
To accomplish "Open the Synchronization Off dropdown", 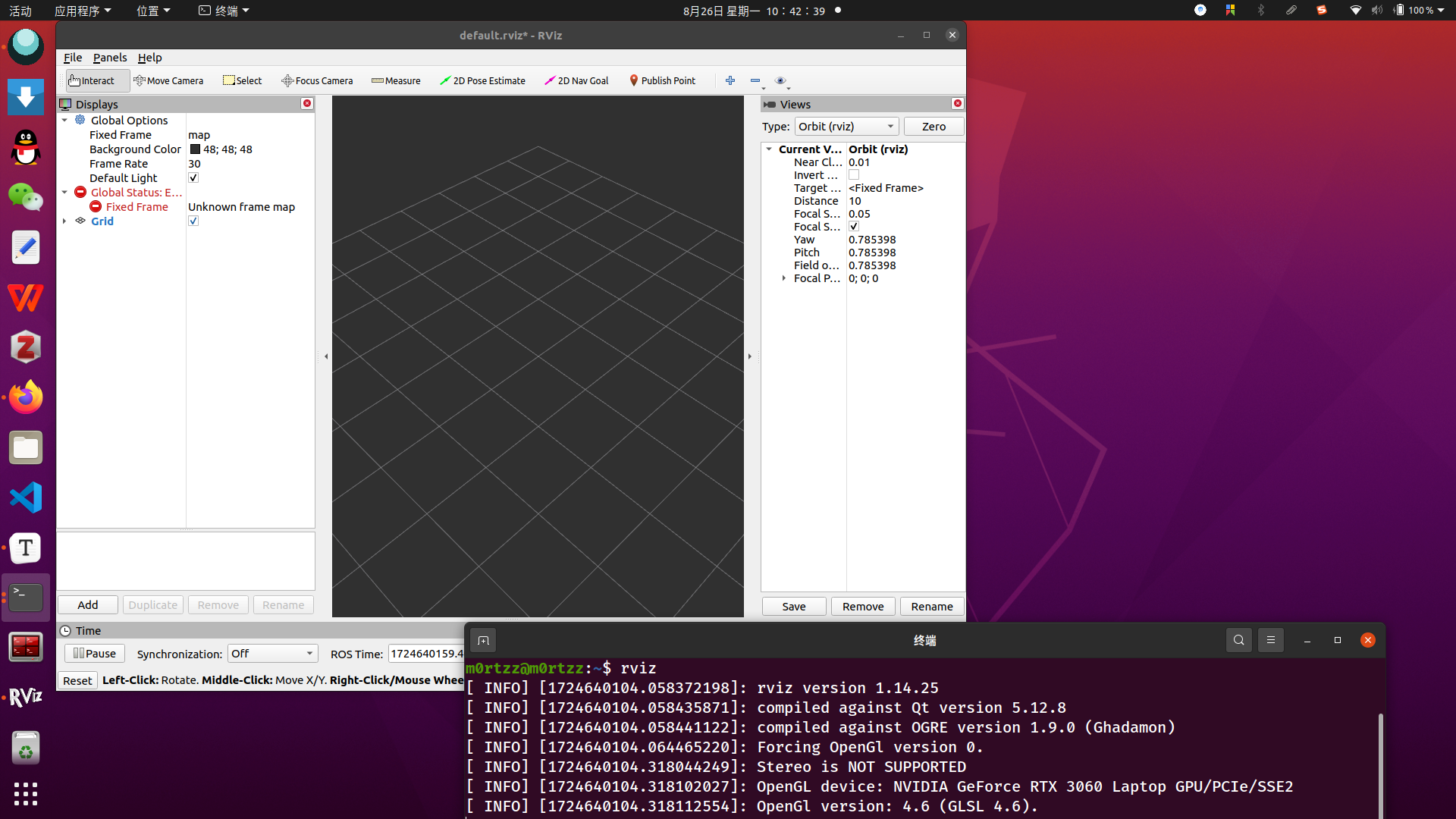I will pos(272,654).
